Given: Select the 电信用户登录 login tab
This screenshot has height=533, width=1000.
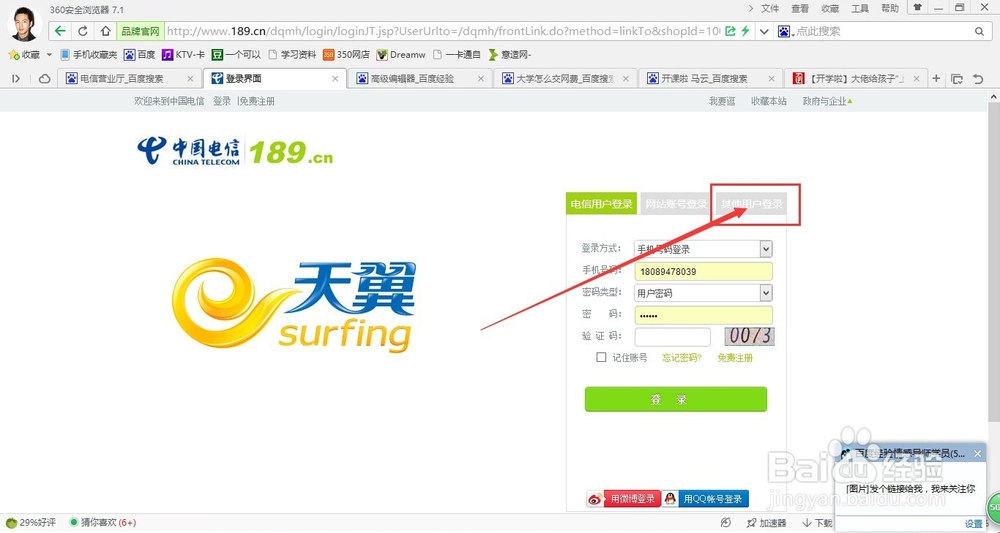Looking at the screenshot, I should tap(601, 204).
